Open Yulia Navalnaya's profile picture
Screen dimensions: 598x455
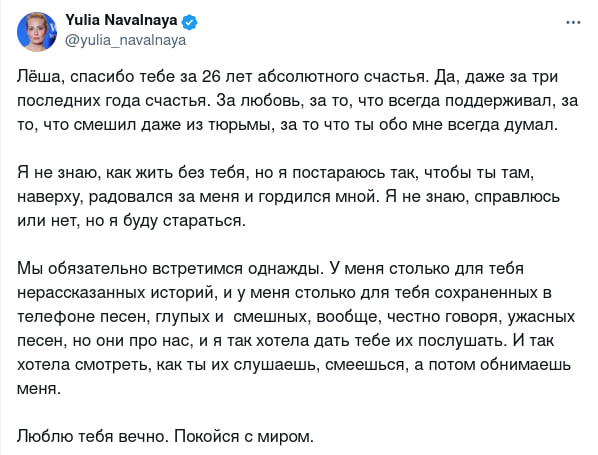coord(37,31)
